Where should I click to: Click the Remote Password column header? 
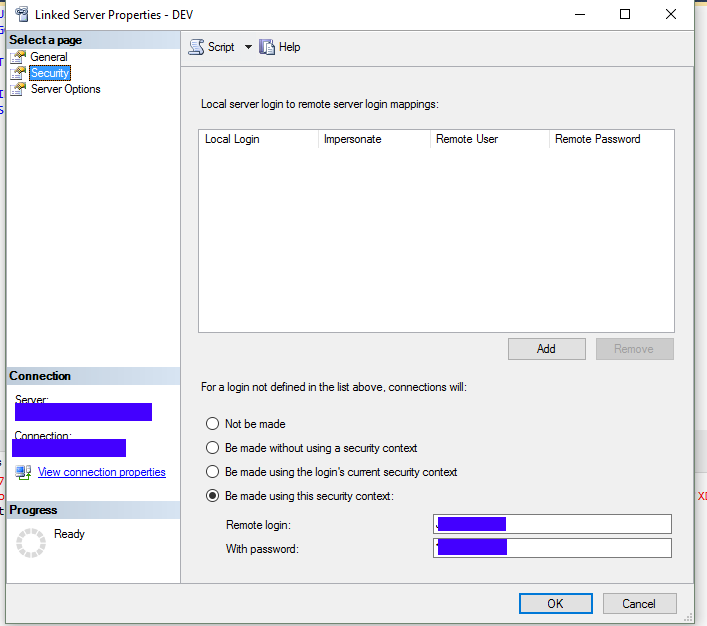(611, 139)
